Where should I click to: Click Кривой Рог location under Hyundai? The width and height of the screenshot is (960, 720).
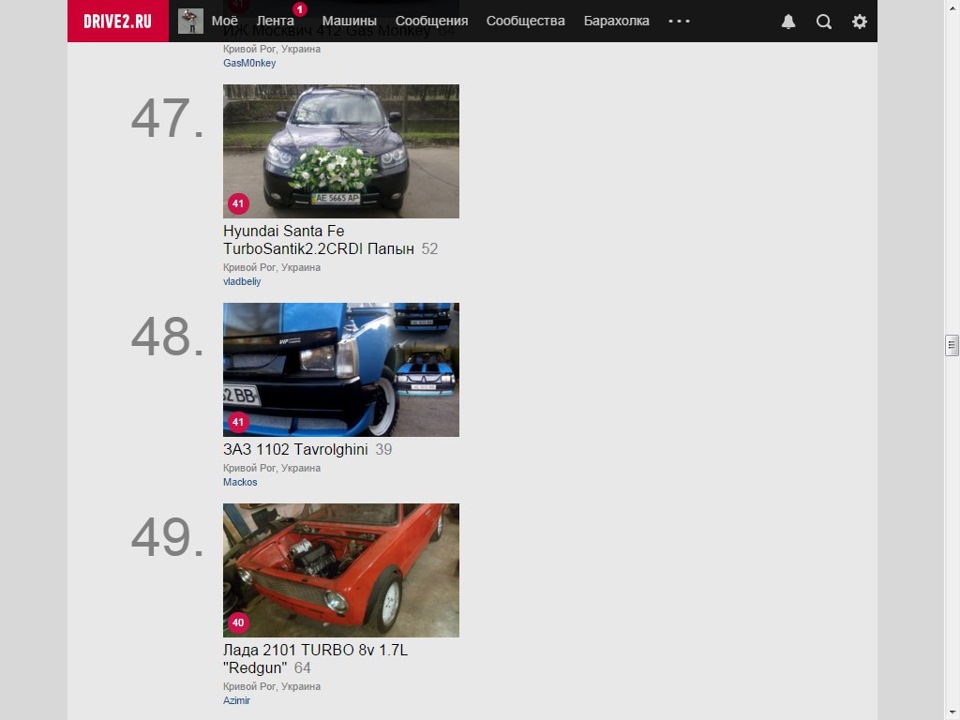tap(272, 268)
